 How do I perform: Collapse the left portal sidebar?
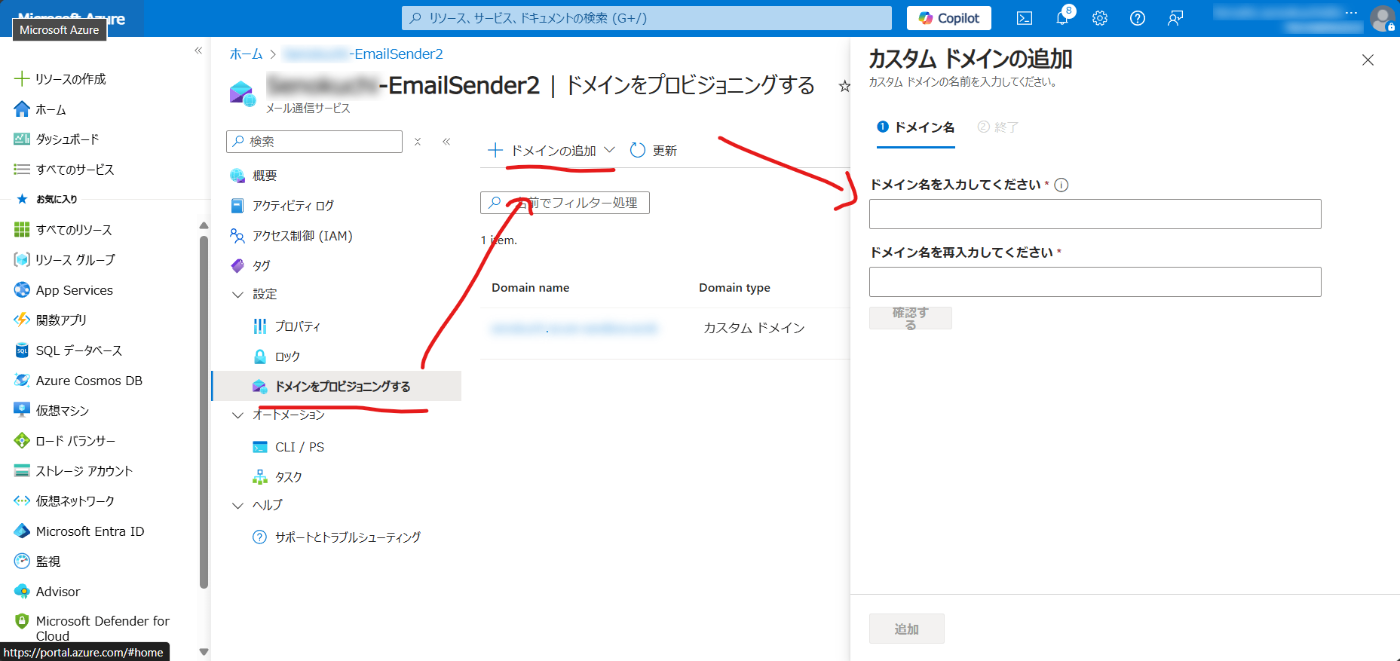198,50
